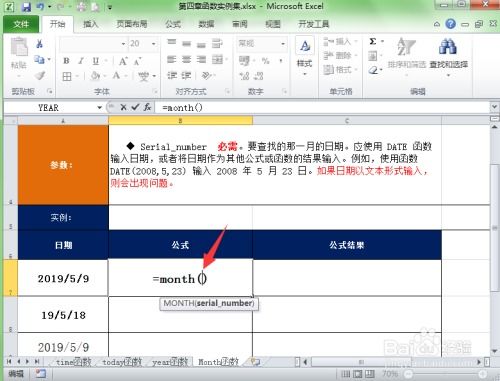Switch to the 公式 ribbon tab
The image size is (500, 381).
click(173, 24)
